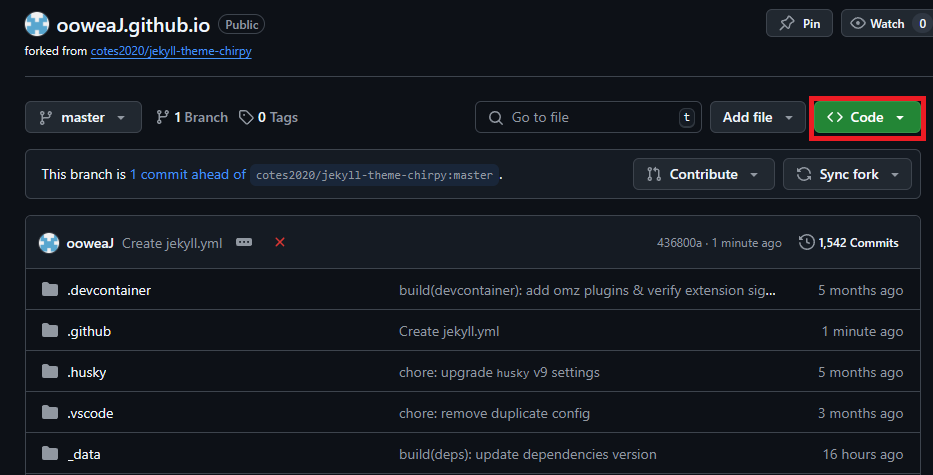The width and height of the screenshot is (933, 475).
Task: Focus the Go to file search field
Action: [x=588, y=117]
